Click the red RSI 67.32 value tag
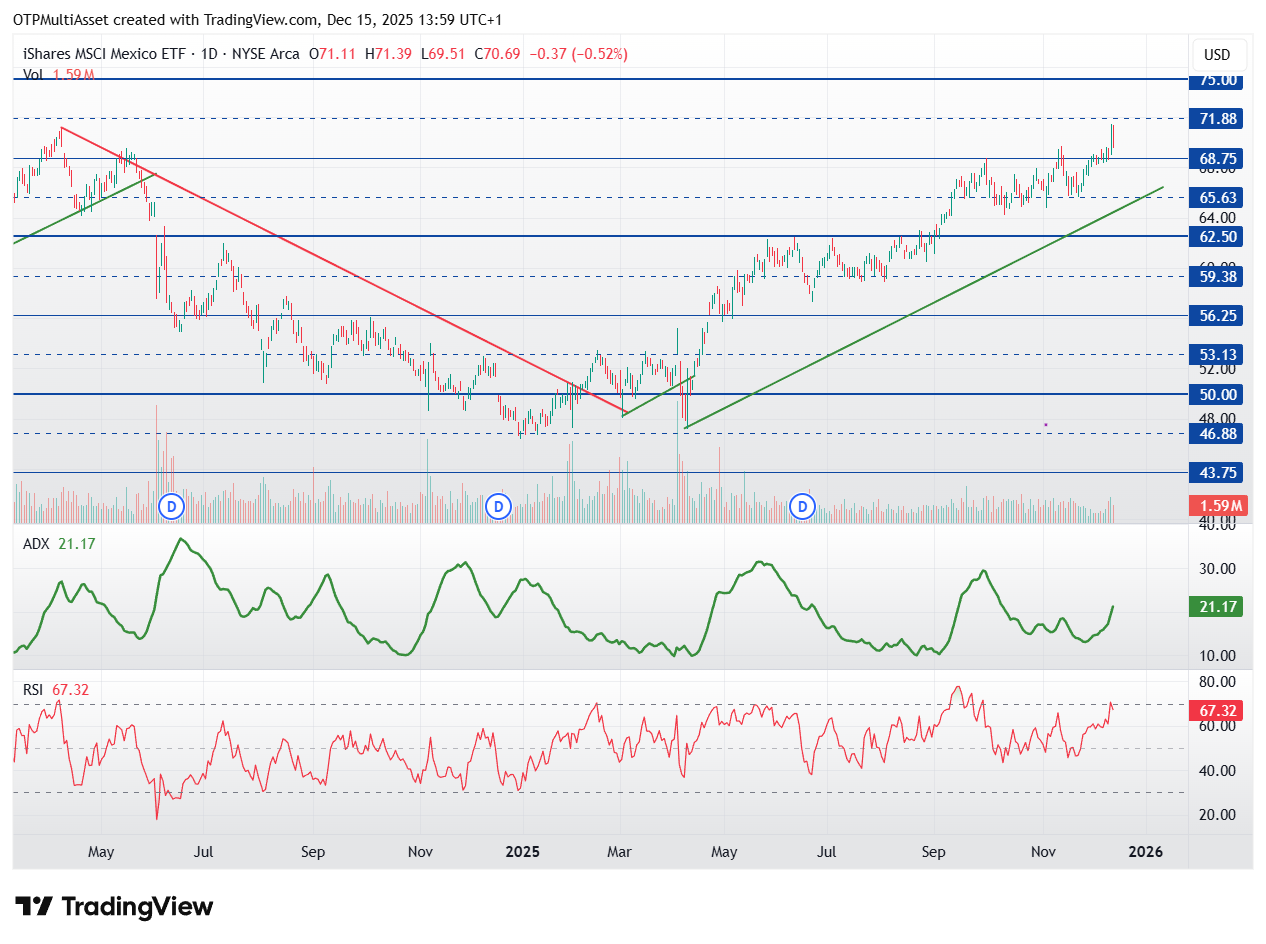The width and height of the screenshot is (1266, 944). pyautogui.click(x=1216, y=710)
